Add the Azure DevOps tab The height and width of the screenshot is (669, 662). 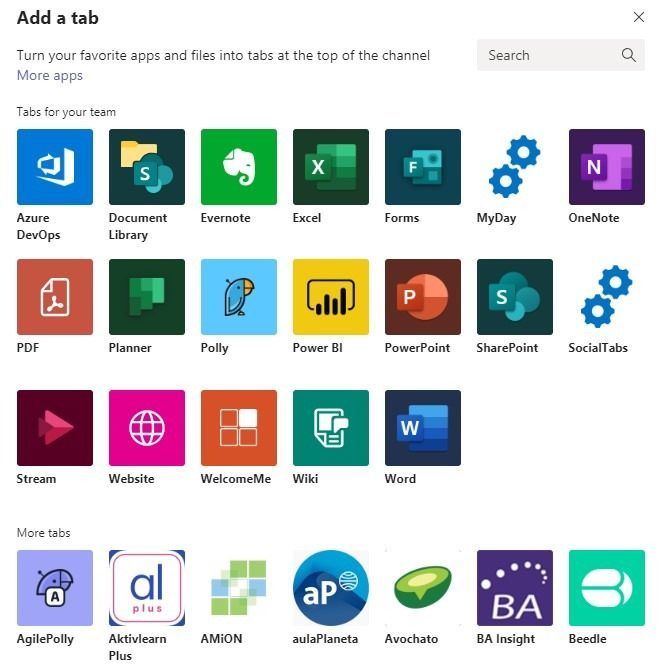(55, 167)
